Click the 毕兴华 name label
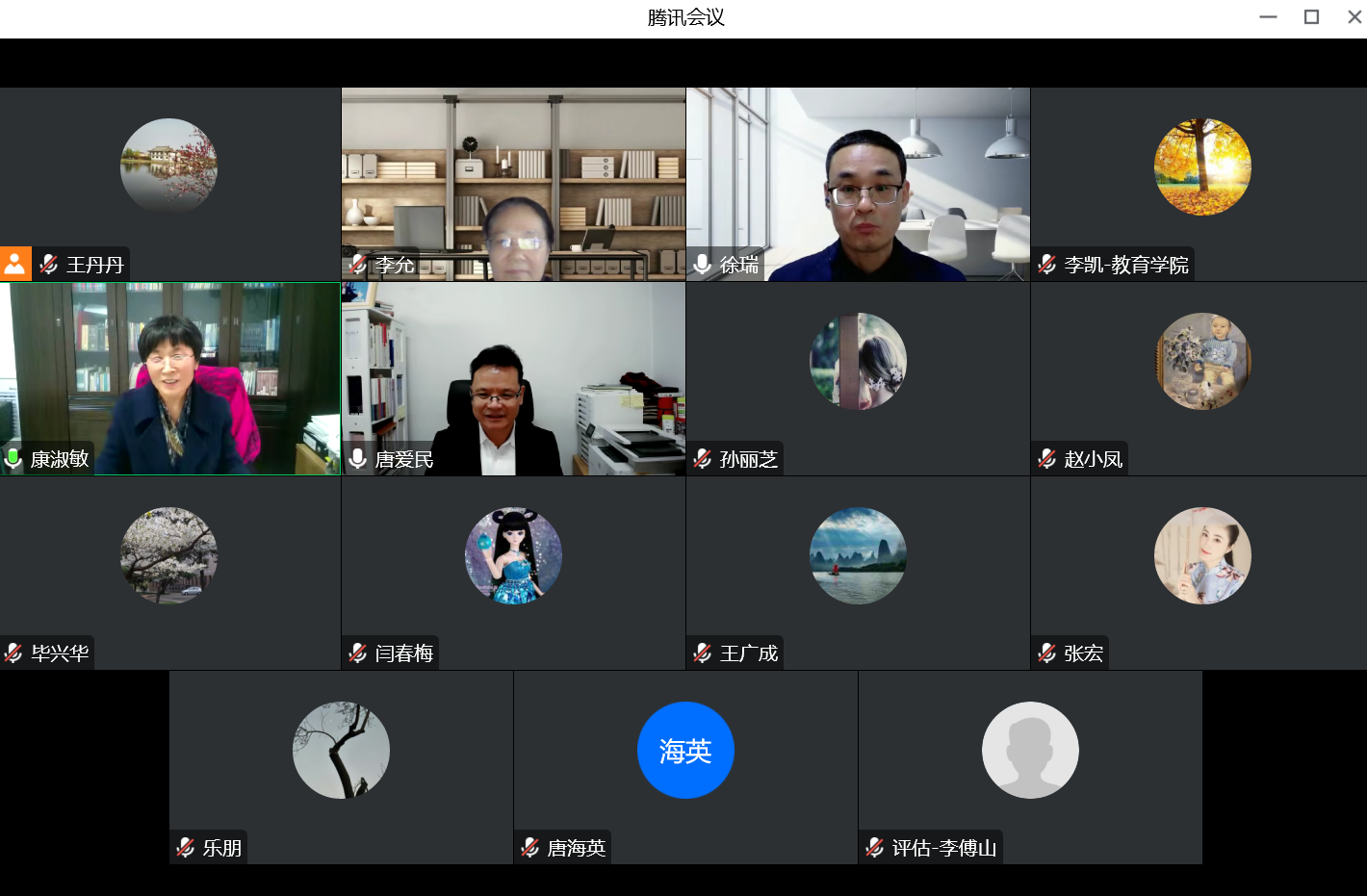Screen dimensions: 1367x896 (60, 653)
